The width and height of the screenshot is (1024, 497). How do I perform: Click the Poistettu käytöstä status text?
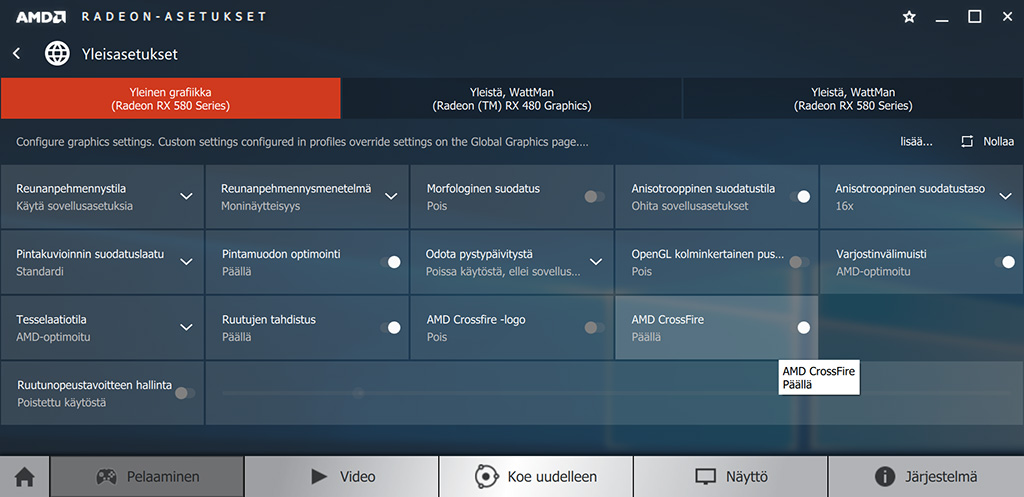(61, 403)
